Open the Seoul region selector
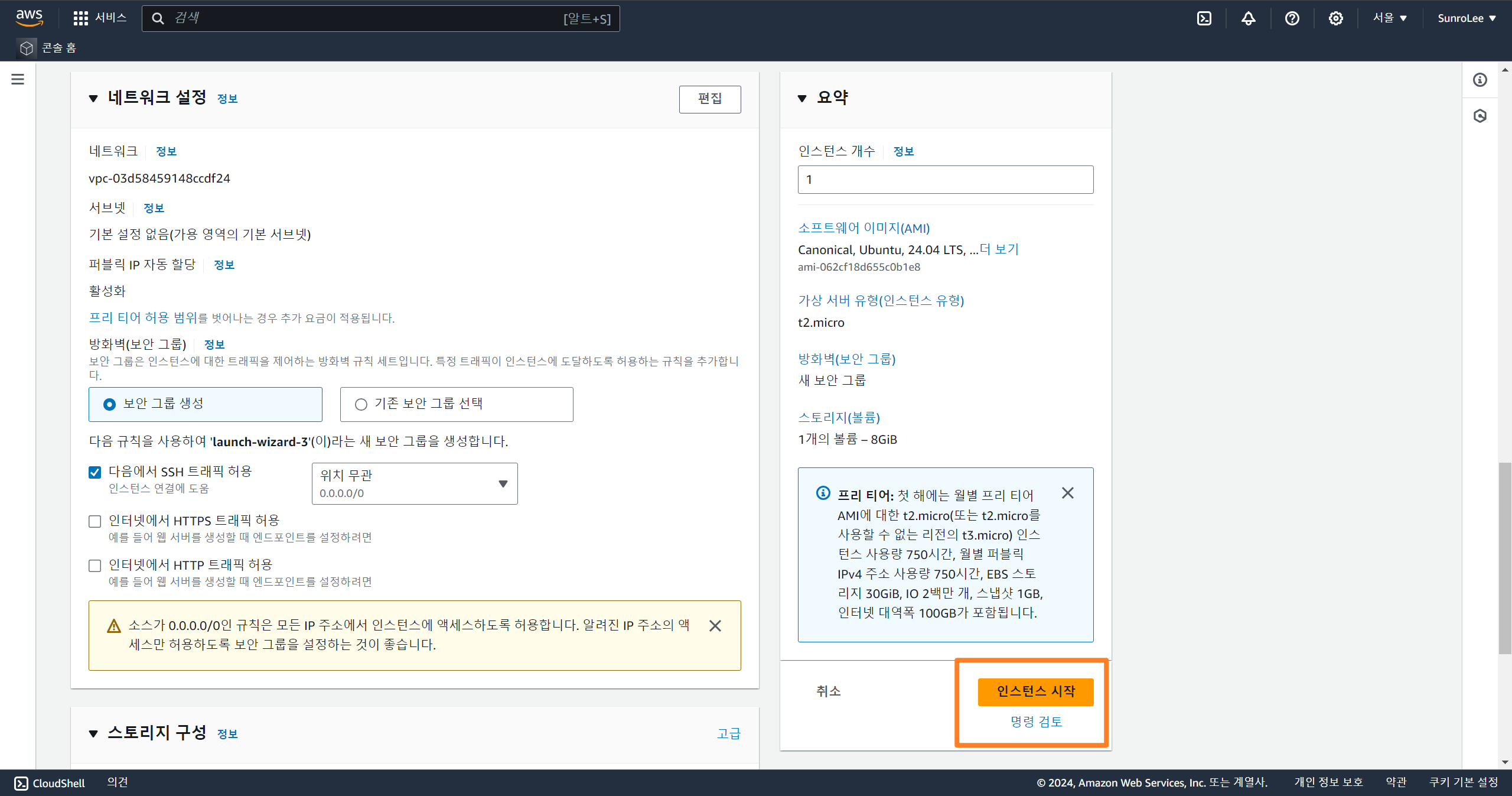The width and height of the screenshot is (1512, 796). click(x=1389, y=18)
